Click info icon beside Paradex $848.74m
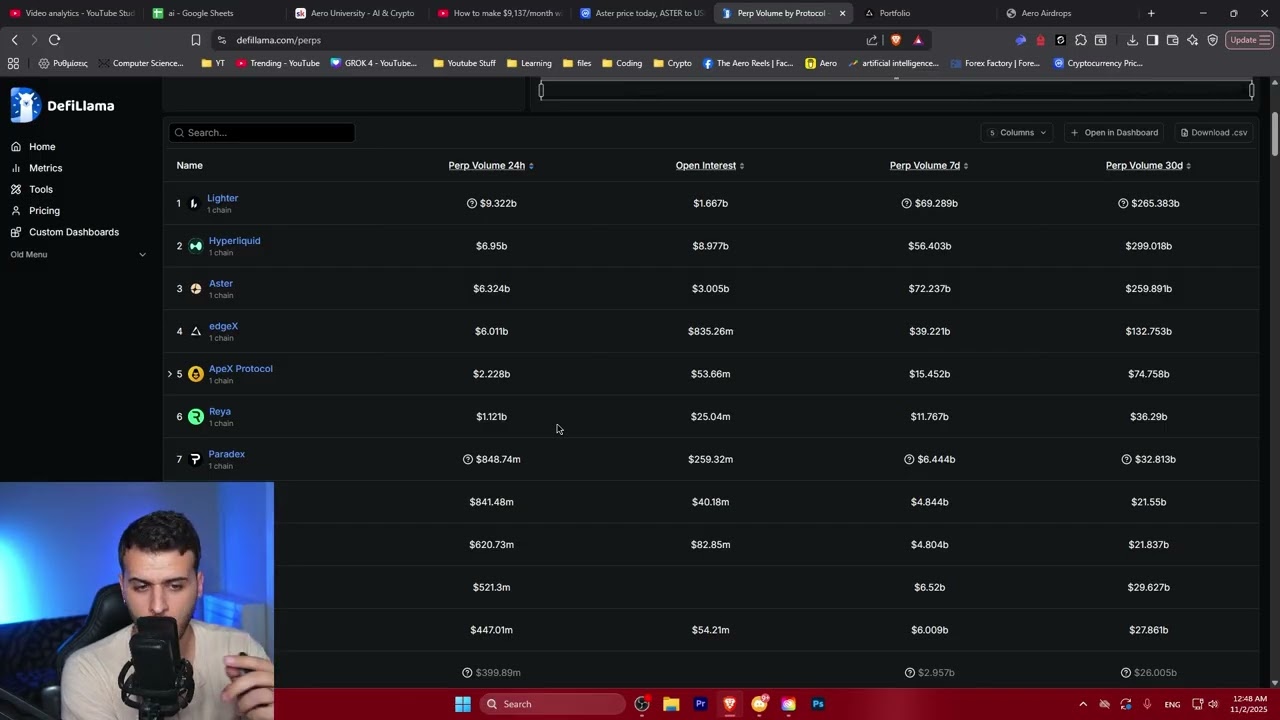 (x=468, y=459)
